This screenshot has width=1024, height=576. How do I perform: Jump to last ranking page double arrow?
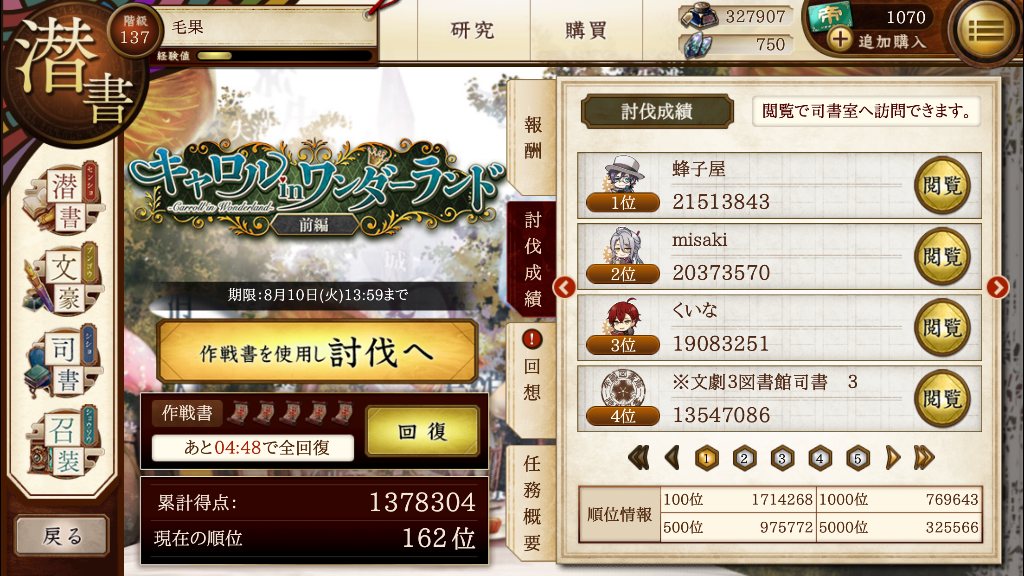pyautogui.click(x=924, y=458)
